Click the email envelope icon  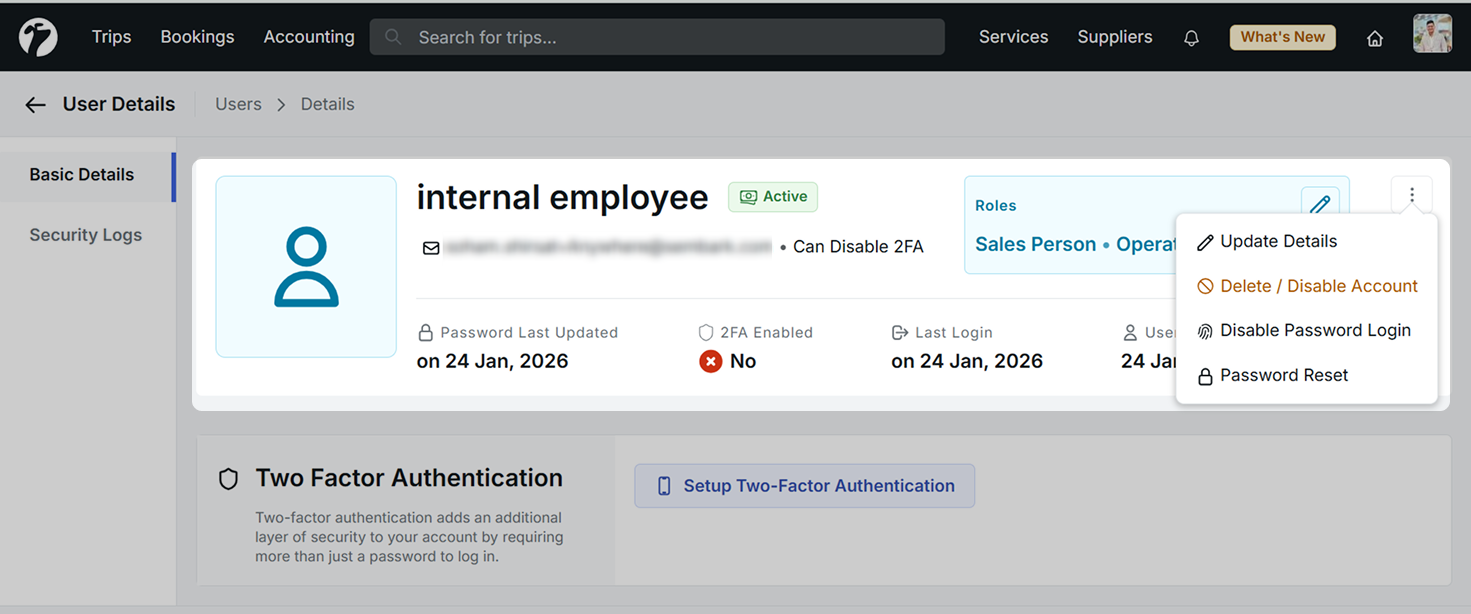click(x=431, y=247)
